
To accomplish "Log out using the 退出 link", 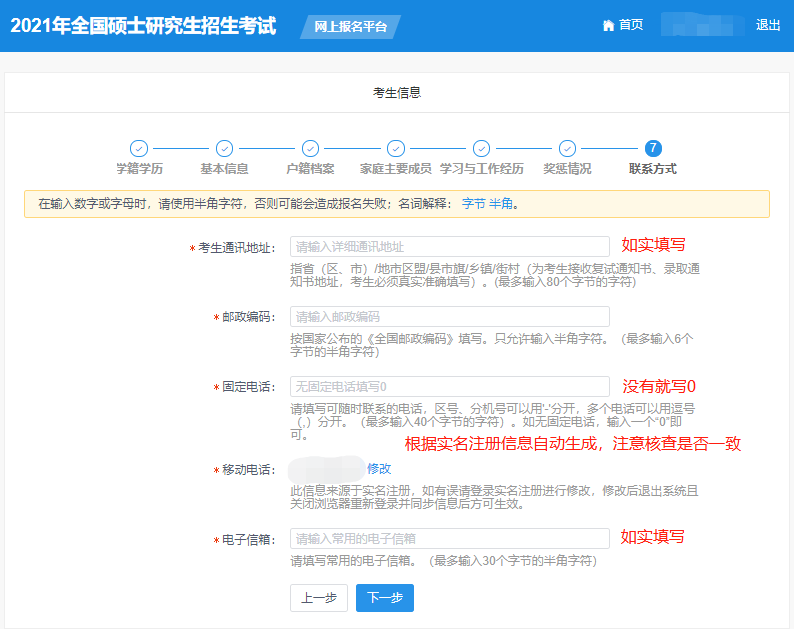I will tap(768, 26).
